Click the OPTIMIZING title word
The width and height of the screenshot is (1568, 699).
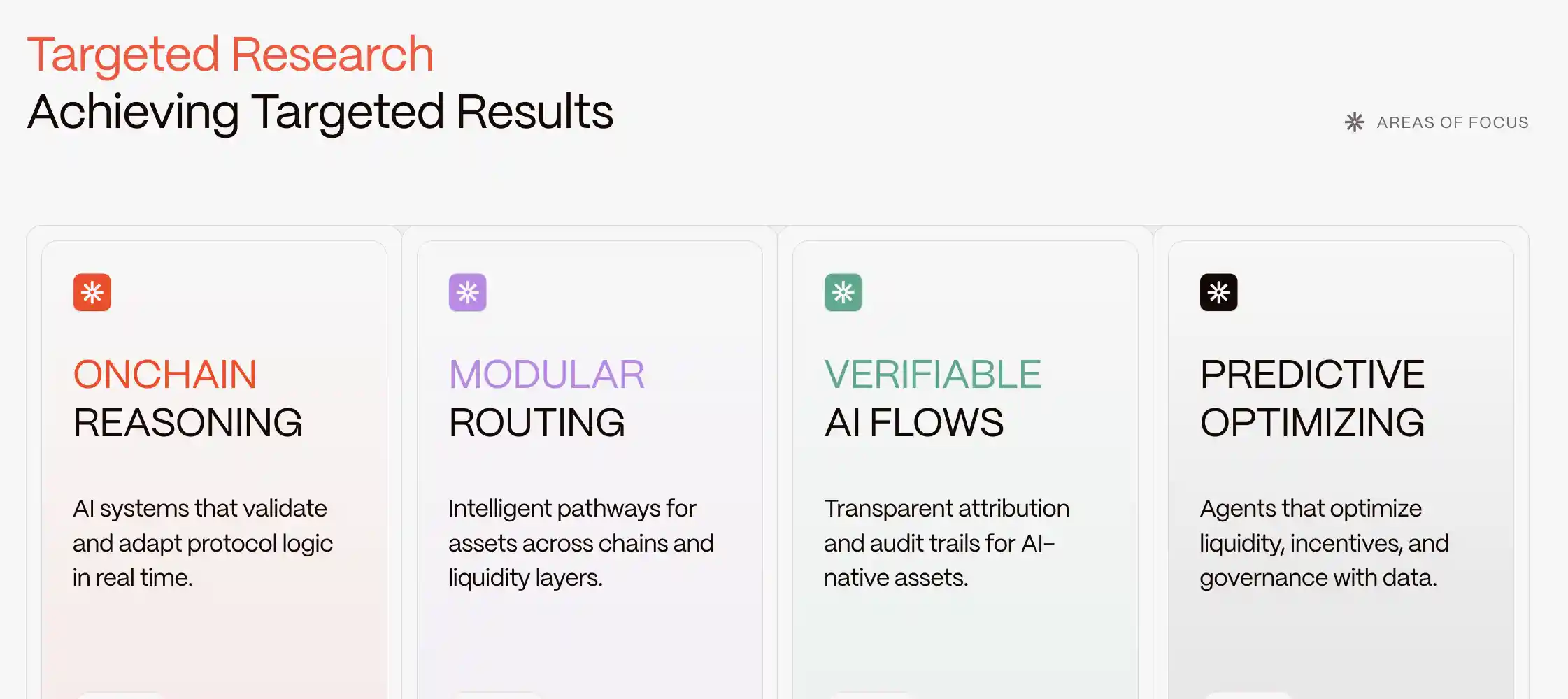[1312, 422]
